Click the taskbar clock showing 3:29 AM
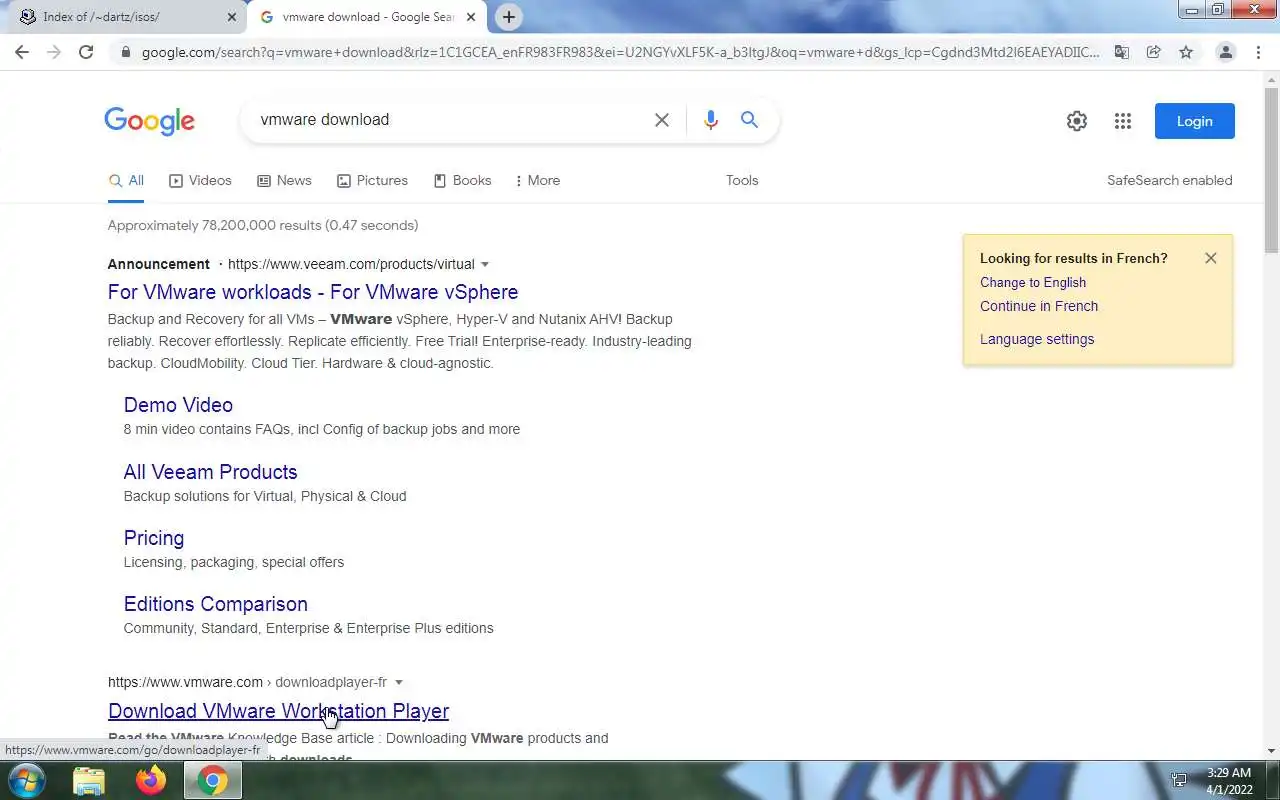 [1229, 780]
